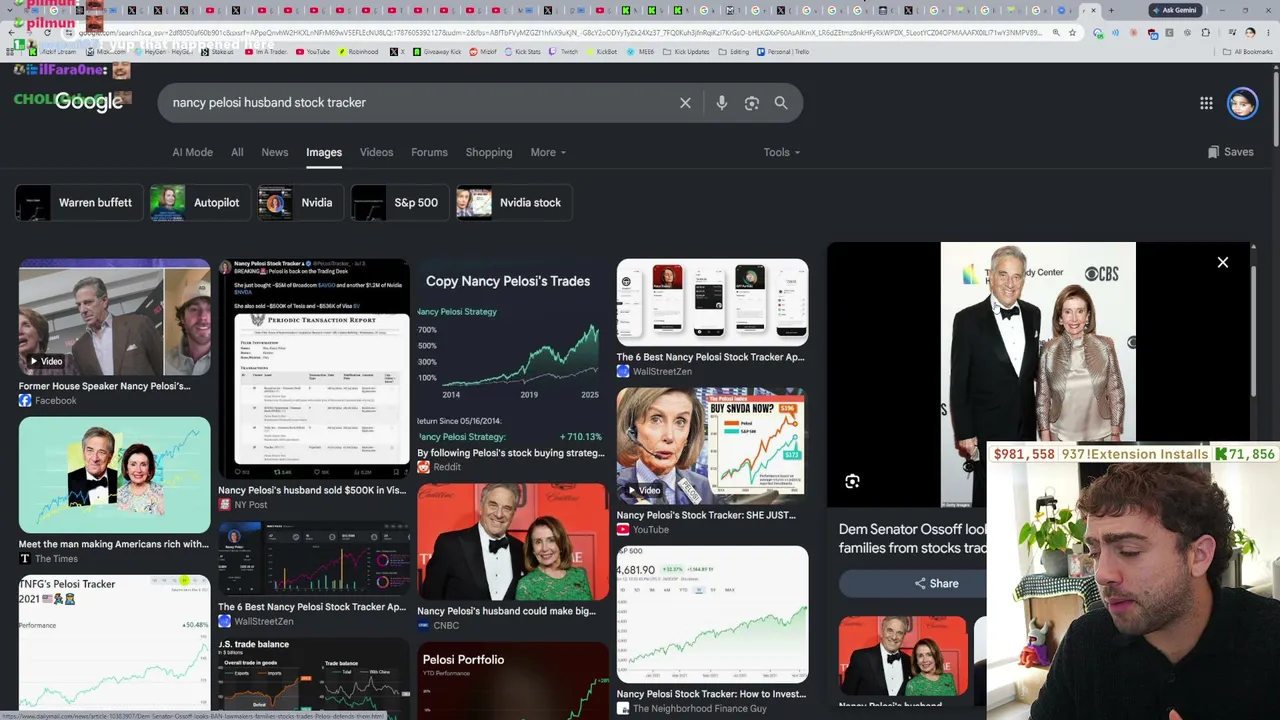1280x720 pixels.
Task: Switch to the Forums tab
Action: click(429, 152)
